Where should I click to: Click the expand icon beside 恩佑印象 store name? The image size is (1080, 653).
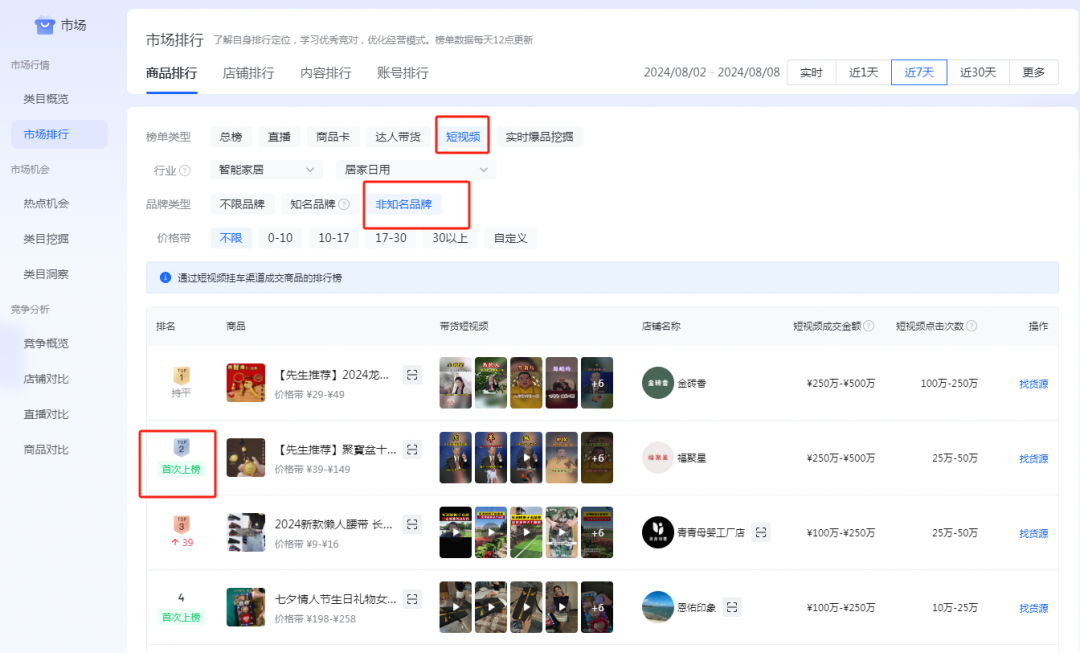(731, 607)
